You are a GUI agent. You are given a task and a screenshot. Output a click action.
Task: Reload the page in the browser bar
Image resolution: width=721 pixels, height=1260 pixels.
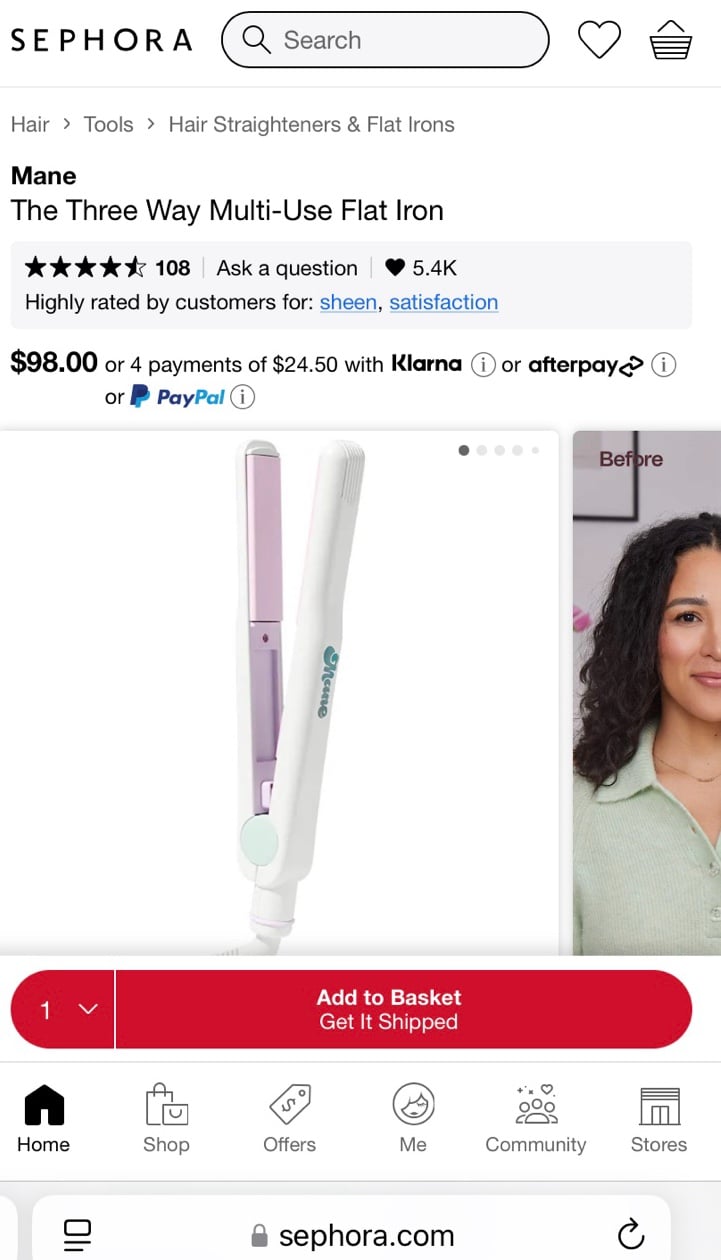(631, 1234)
